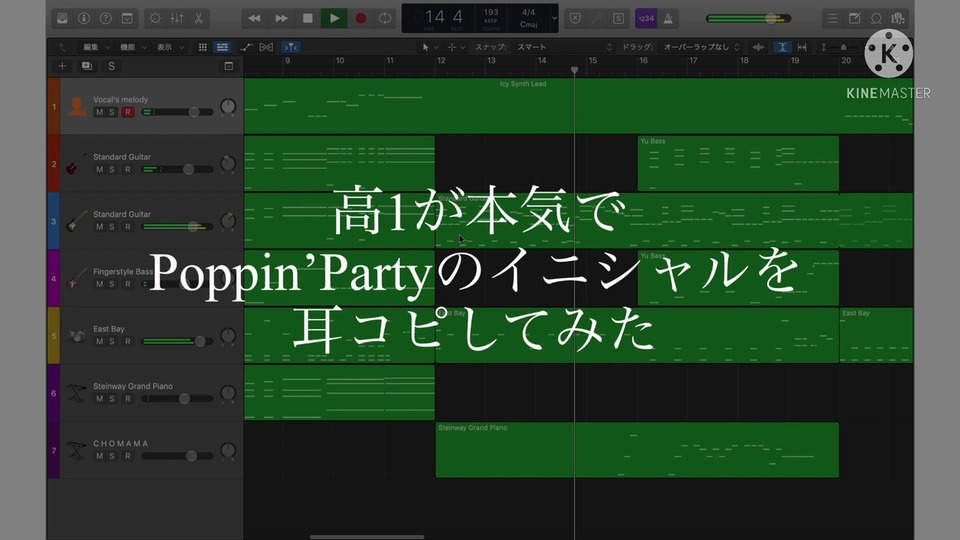Toggle the Solo S button in control bar
960x540 pixels.
tap(618, 18)
